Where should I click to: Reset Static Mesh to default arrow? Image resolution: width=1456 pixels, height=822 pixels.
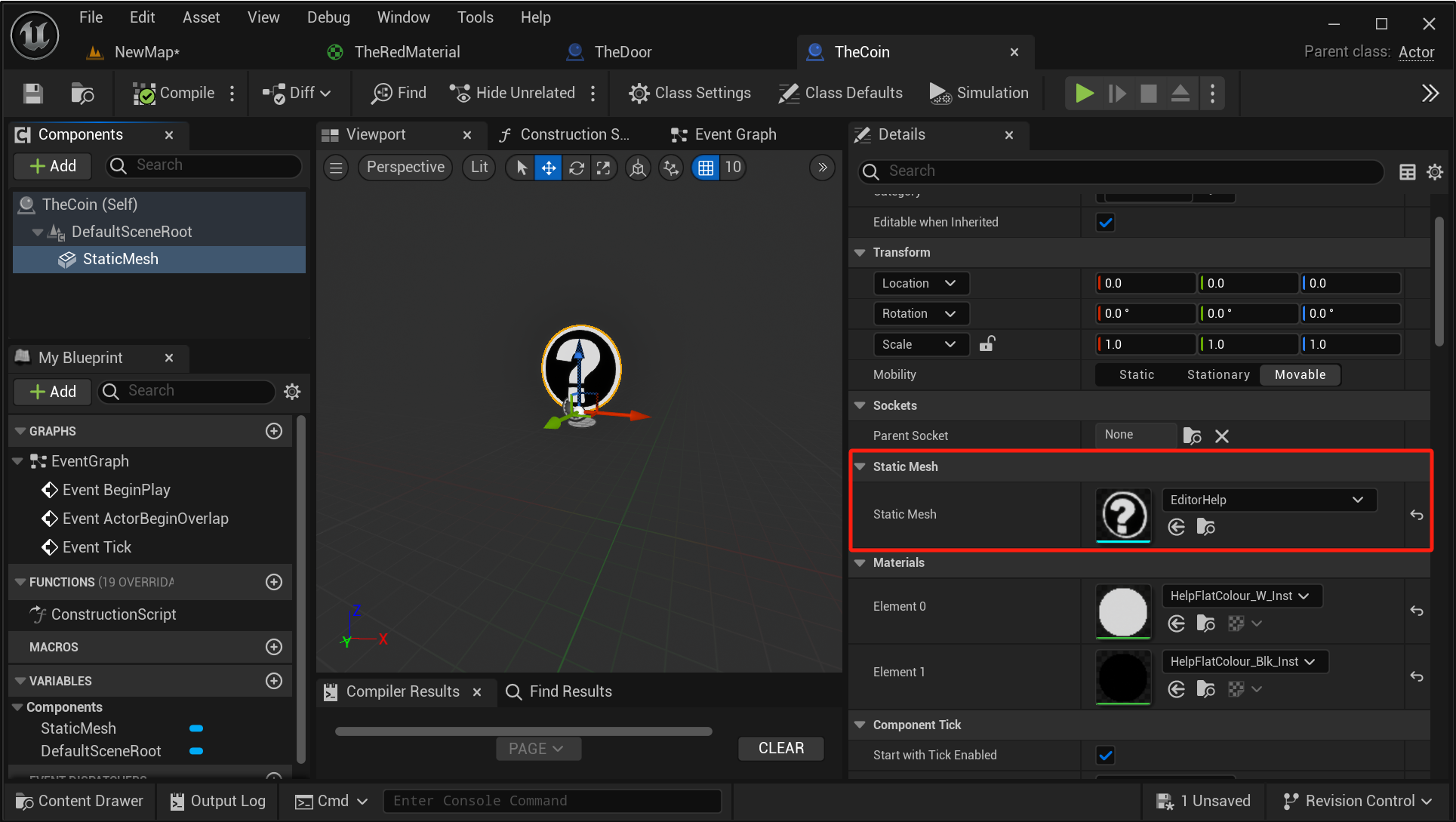click(1417, 515)
